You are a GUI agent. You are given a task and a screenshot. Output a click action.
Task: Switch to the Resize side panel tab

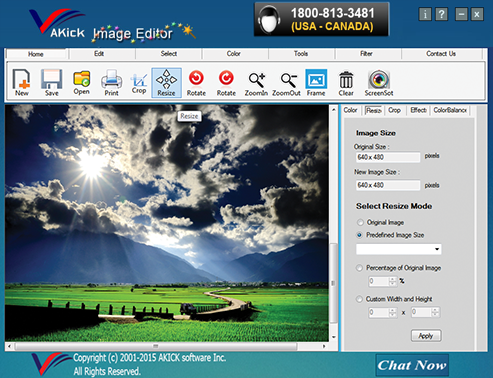pyautogui.click(x=373, y=110)
